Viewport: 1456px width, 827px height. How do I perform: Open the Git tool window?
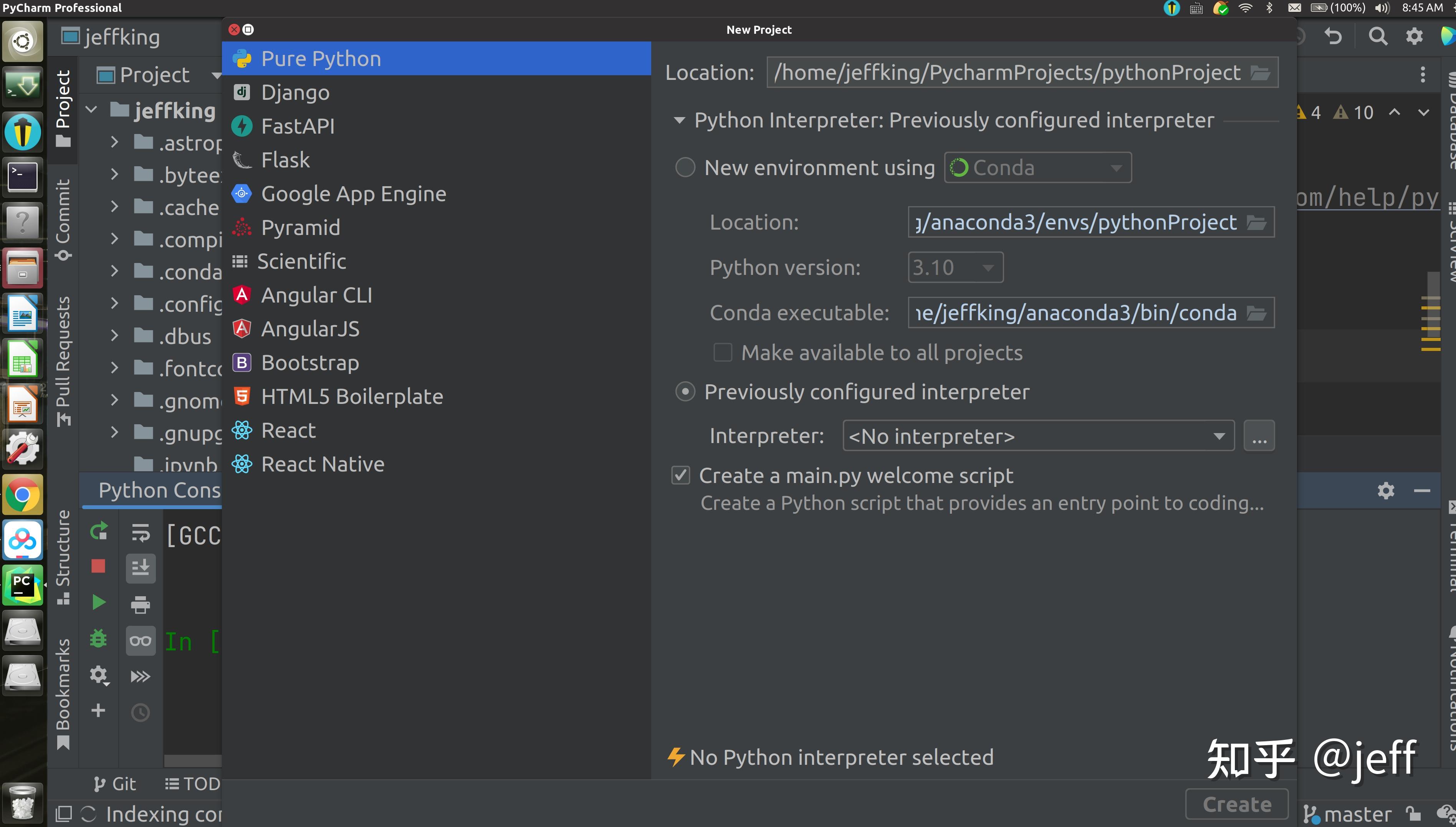[115, 784]
